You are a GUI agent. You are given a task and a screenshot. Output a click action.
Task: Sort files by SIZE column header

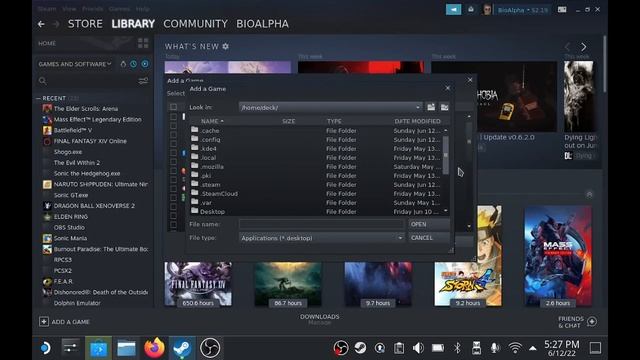(288, 121)
